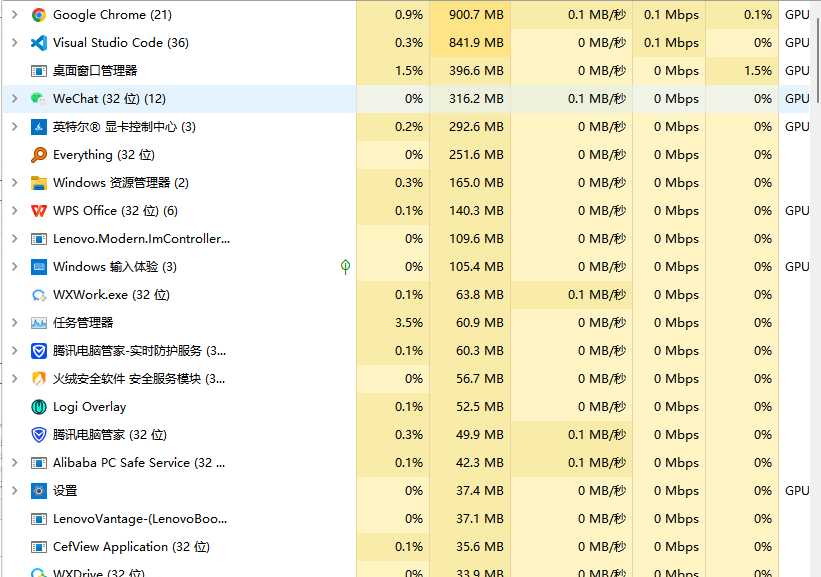Click the Windows 资源管理器 folder icon
This screenshot has height=577, width=821.
point(39,183)
